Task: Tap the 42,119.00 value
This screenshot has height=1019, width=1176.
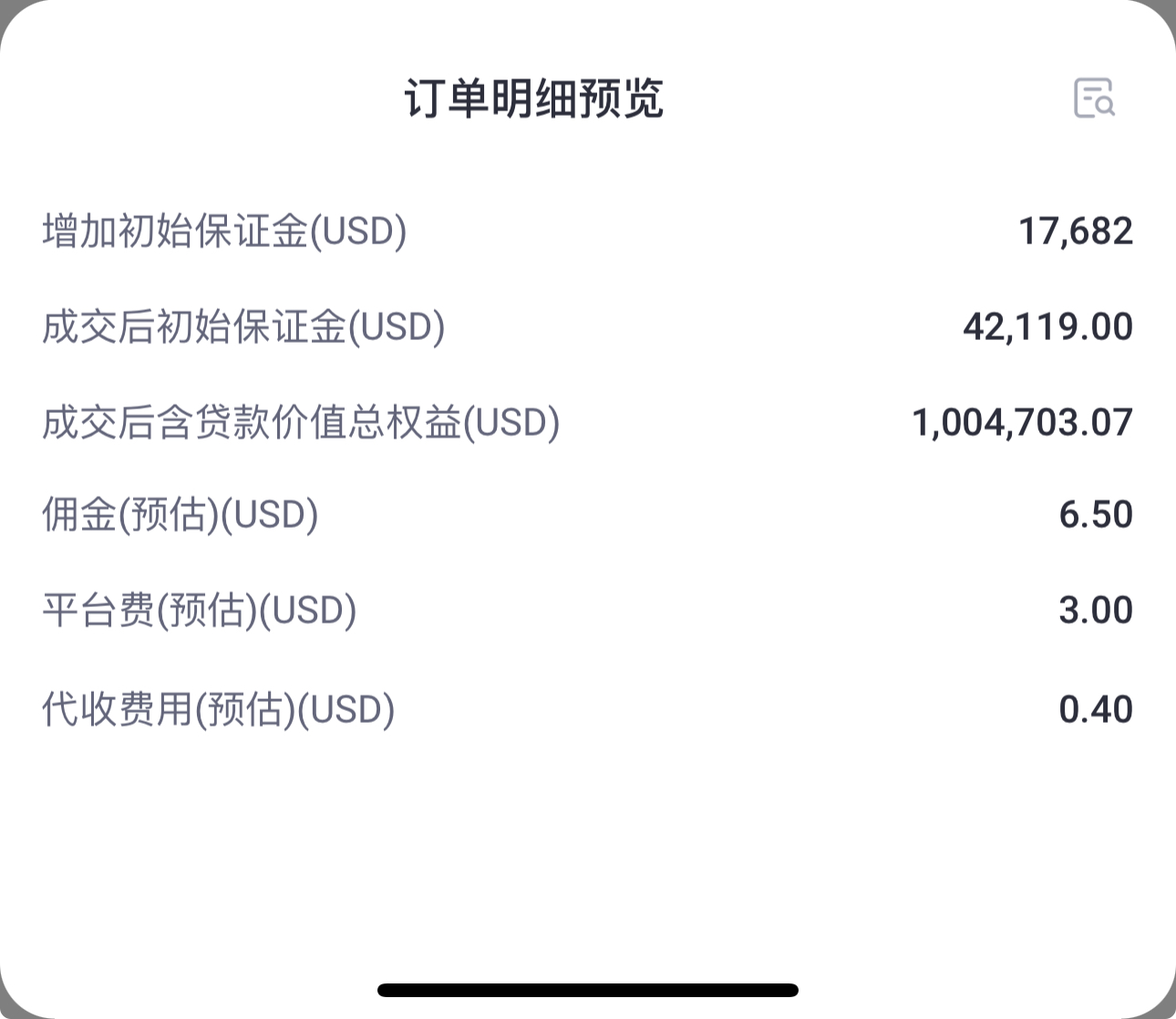Action: click(x=1048, y=327)
